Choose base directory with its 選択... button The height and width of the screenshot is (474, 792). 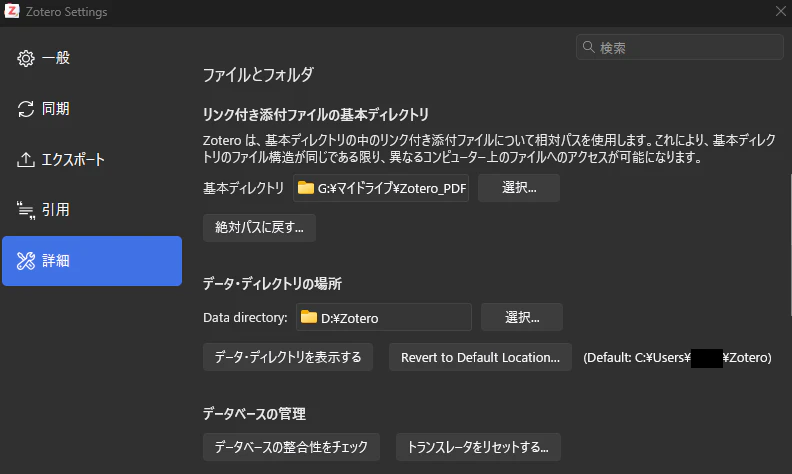click(x=519, y=188)
